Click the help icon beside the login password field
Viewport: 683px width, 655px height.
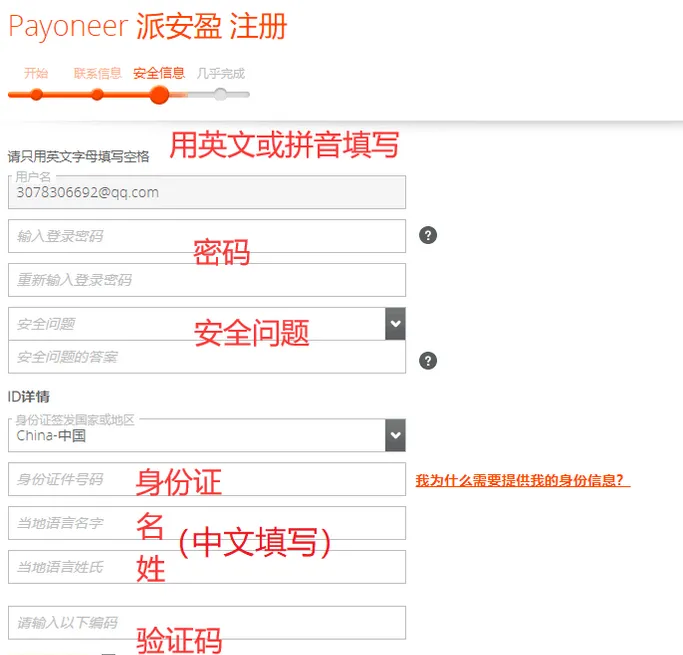click(428, 235)
